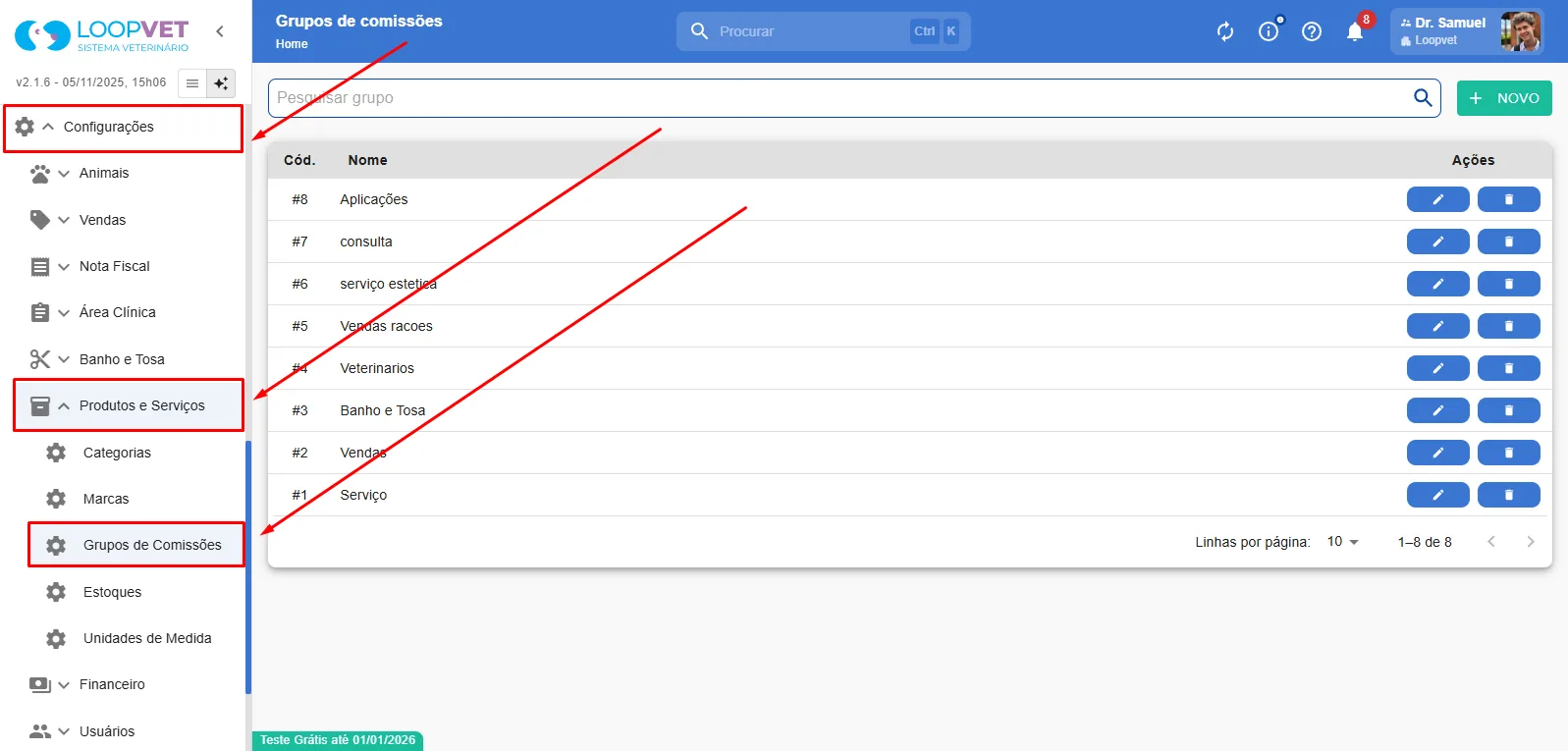
Task: Click the '1–8 de 8' pagination text
Action: (x=1425, y=542)
